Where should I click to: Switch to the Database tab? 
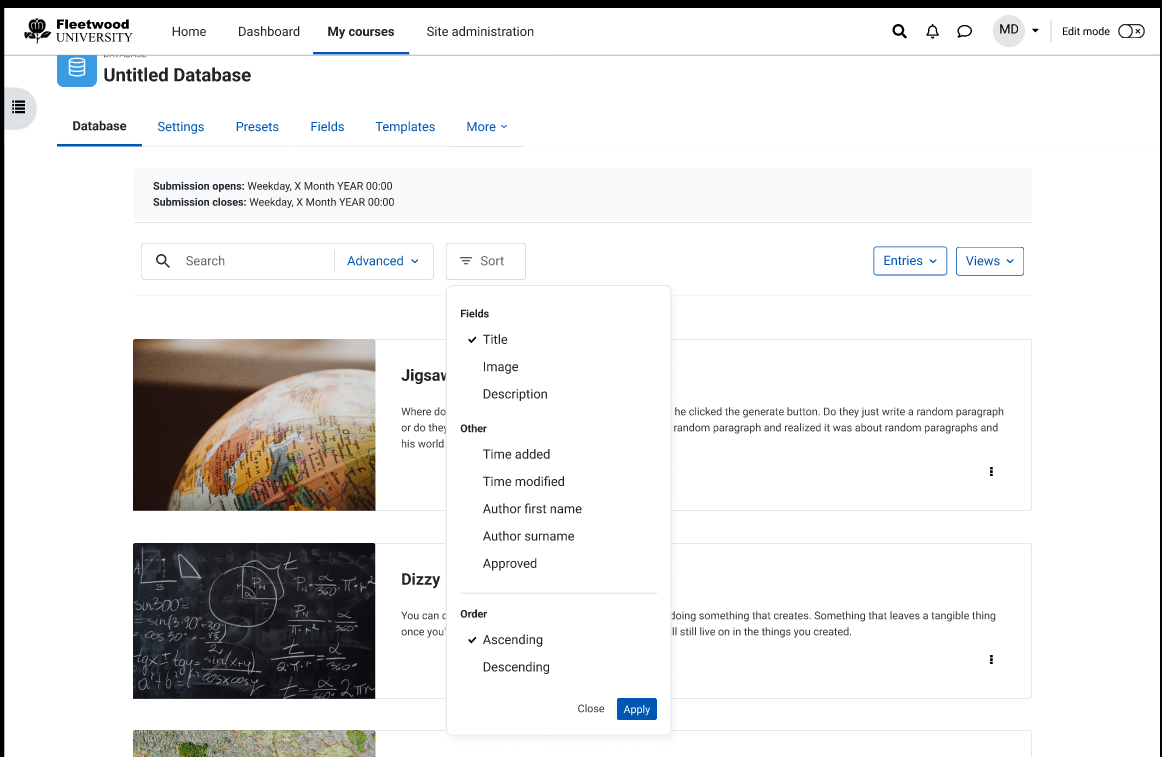99,126
